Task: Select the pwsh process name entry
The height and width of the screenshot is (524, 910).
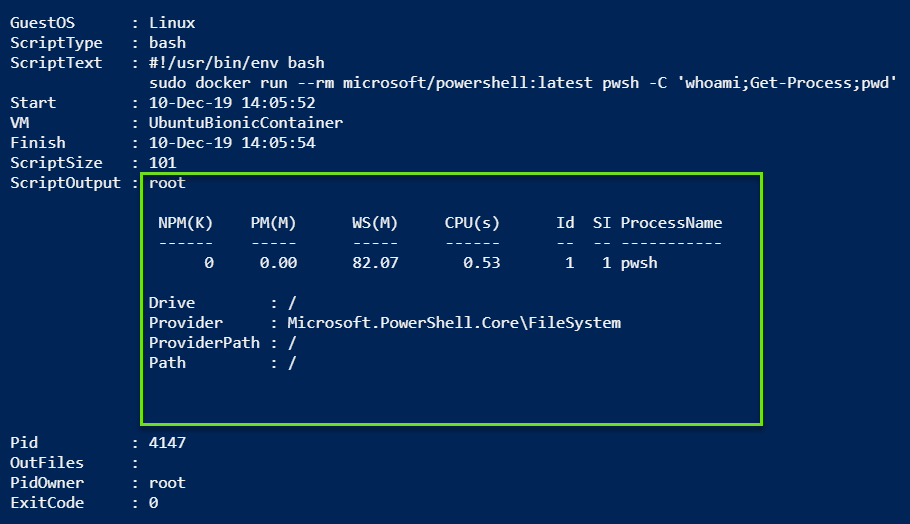Action: 639,263
